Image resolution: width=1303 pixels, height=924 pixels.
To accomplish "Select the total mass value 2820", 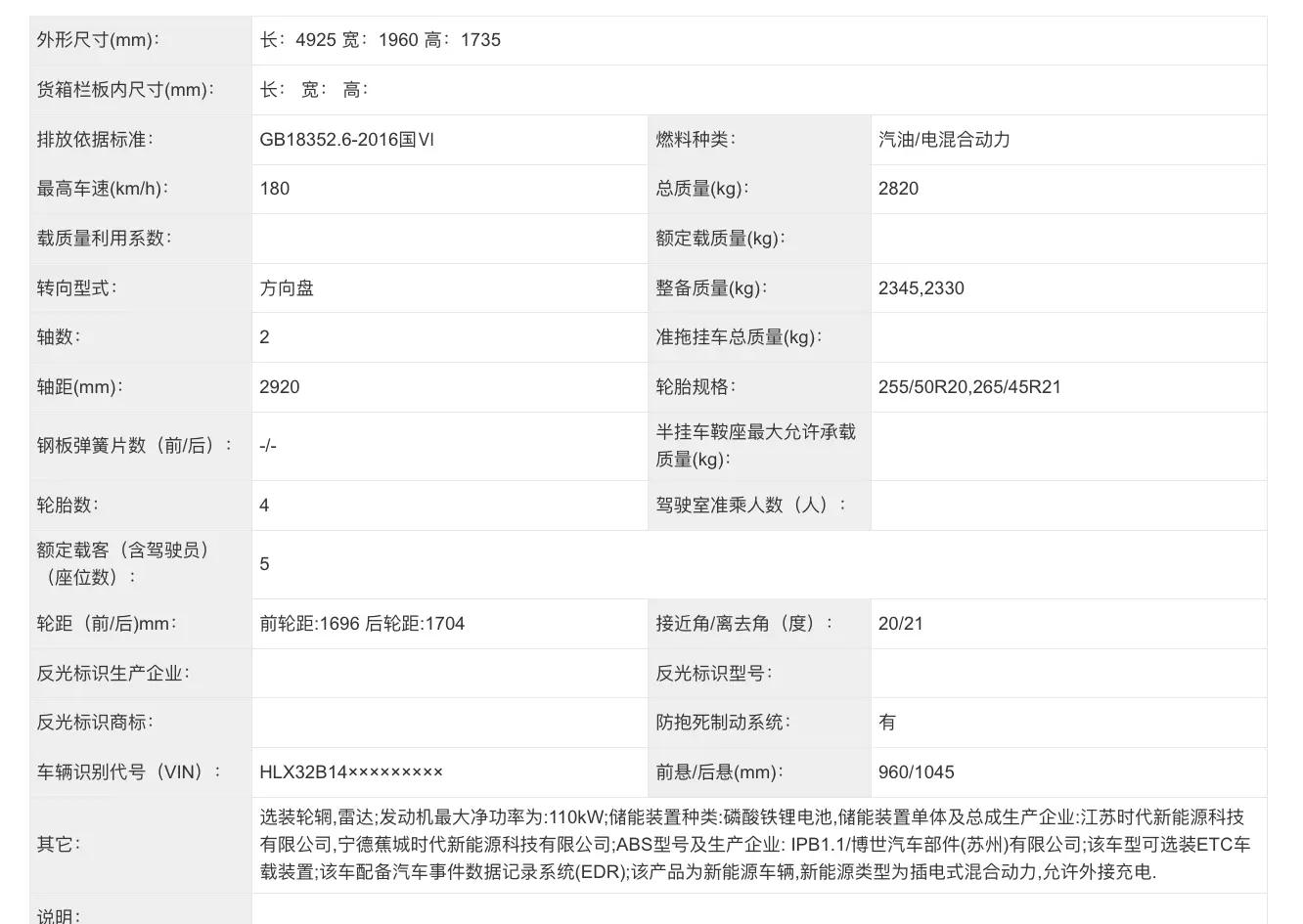I will click(899, 189).
